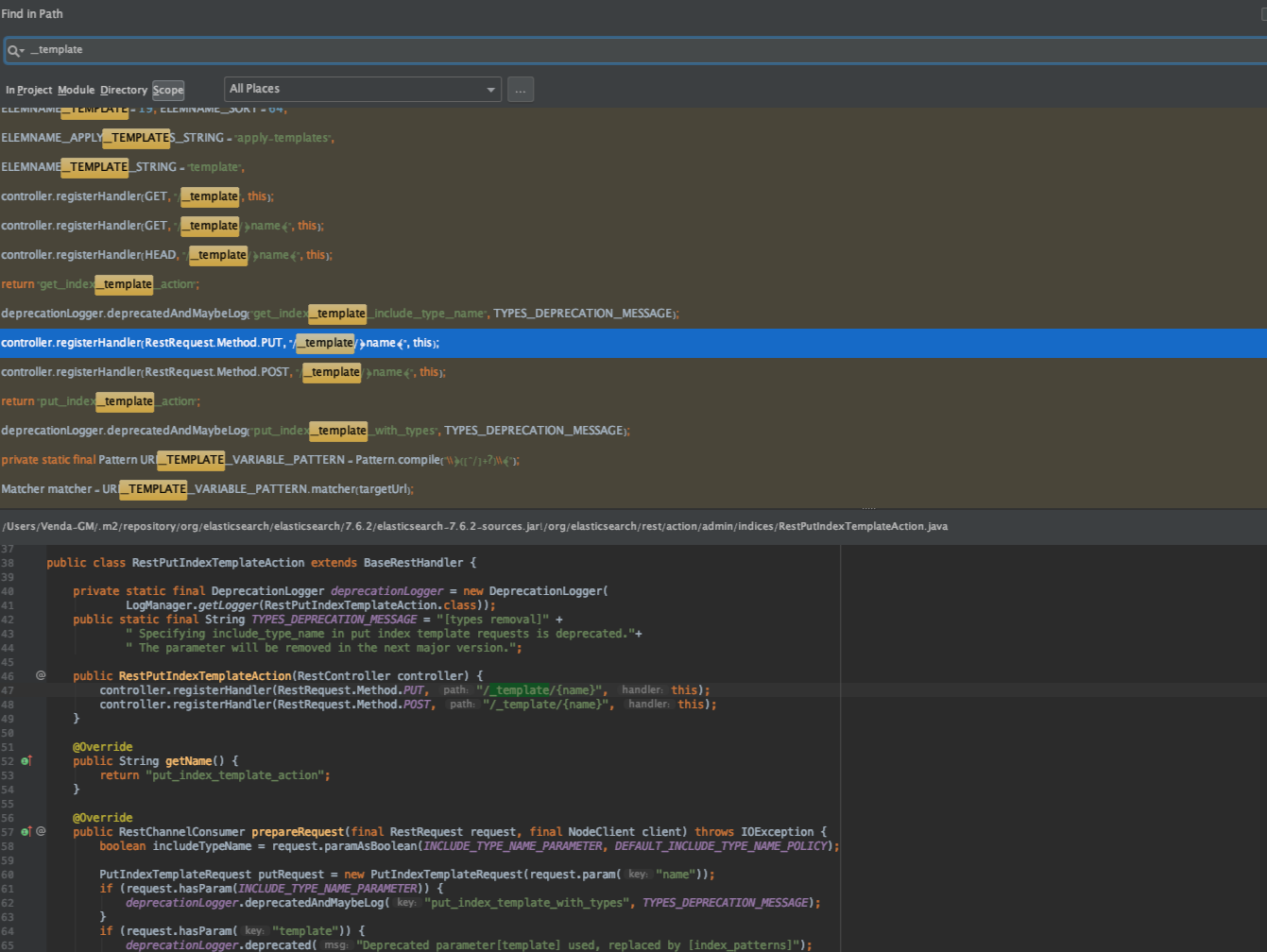Click the ellipsis browse scopes button

click(521, 90)
